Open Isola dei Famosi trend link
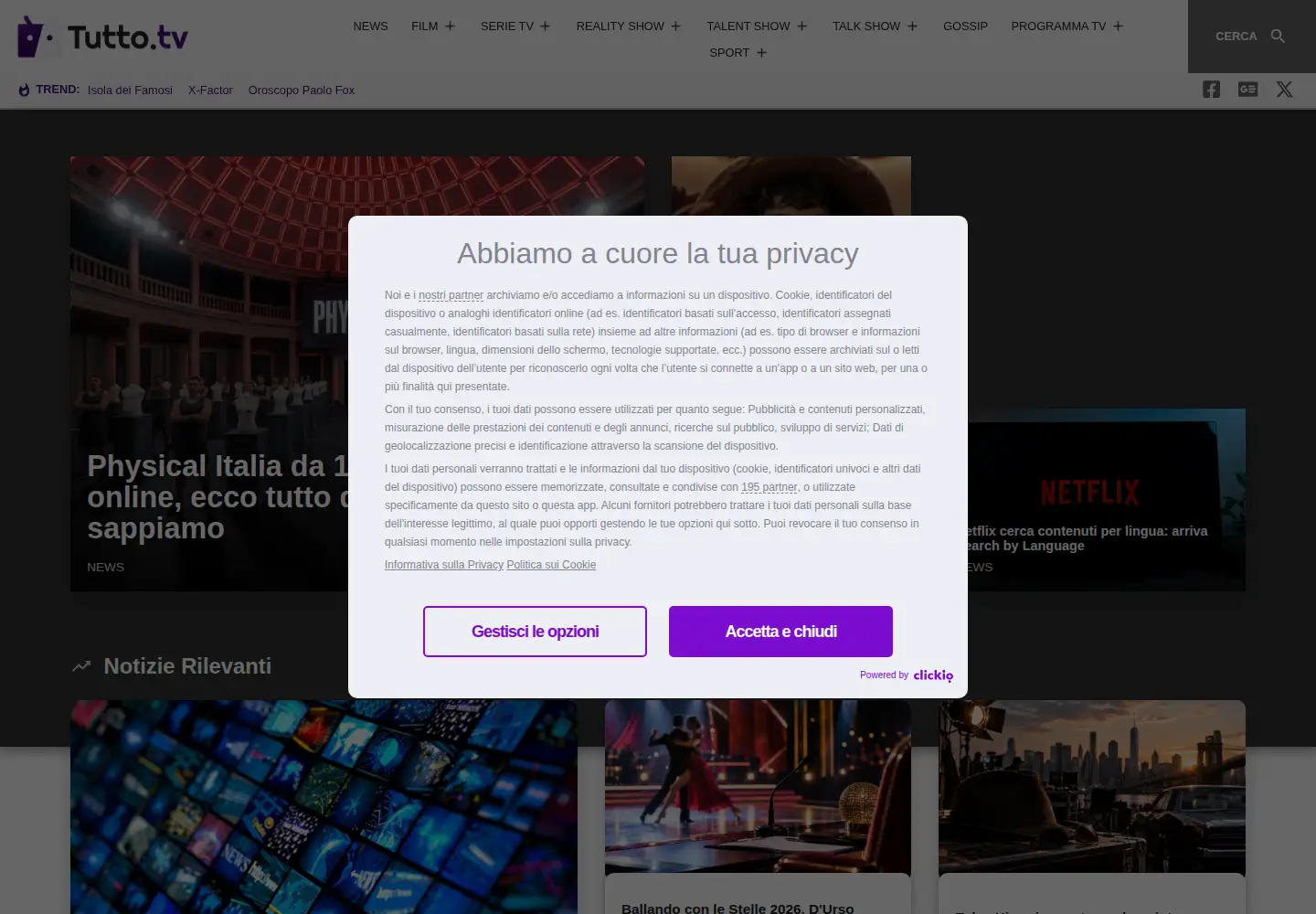1316x914 pixels. 130,90
